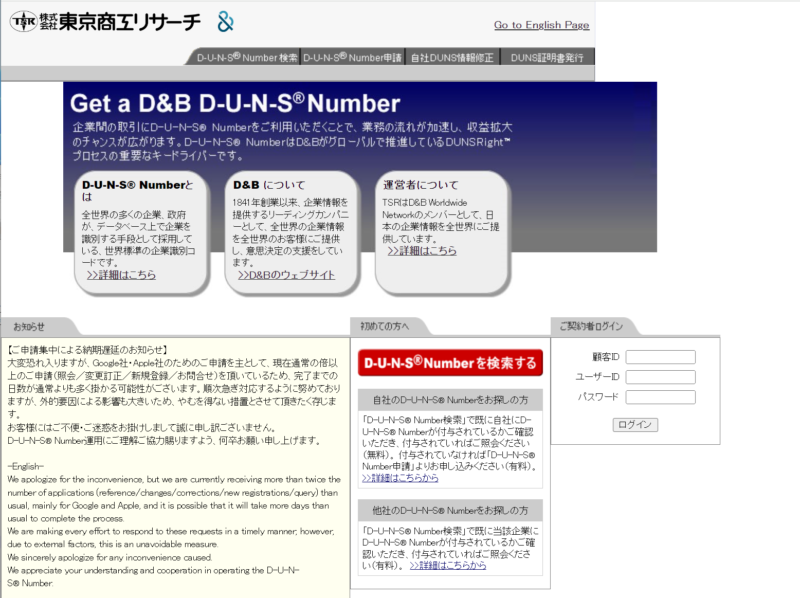The width and height of the screenshot is (800, 598).
Task: Open 詳細はこちらから link for 自社 D-U-N-S search
Action: coord(400,478)
